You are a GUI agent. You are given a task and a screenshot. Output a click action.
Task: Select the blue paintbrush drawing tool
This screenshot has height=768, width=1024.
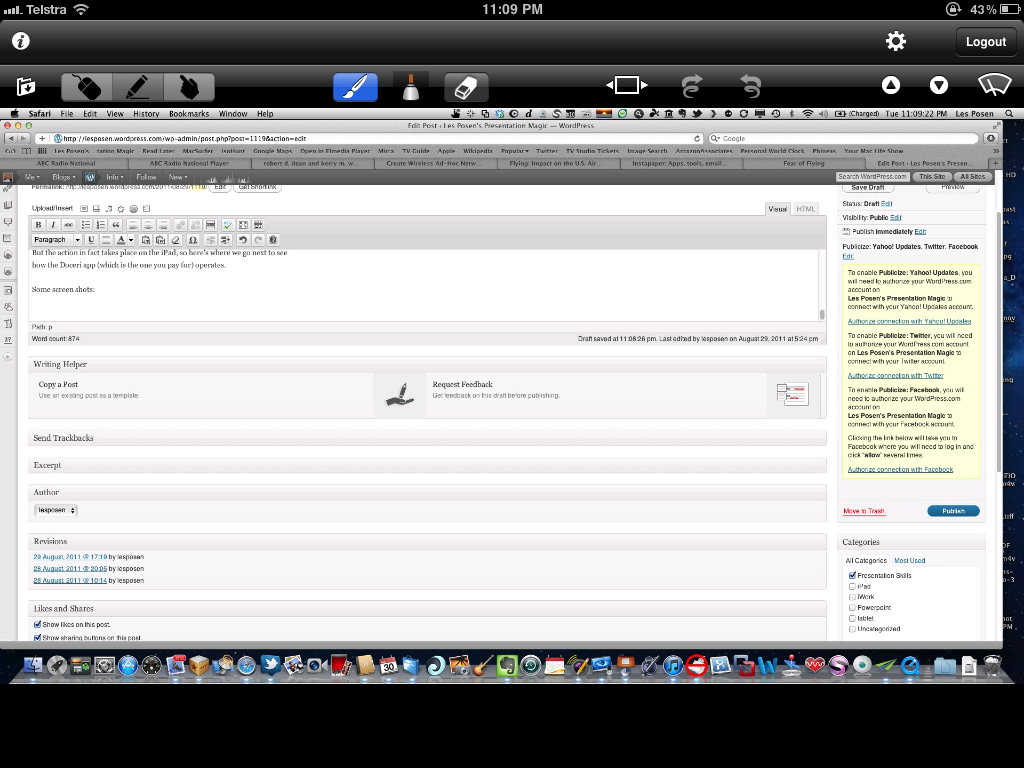point(355,87)
